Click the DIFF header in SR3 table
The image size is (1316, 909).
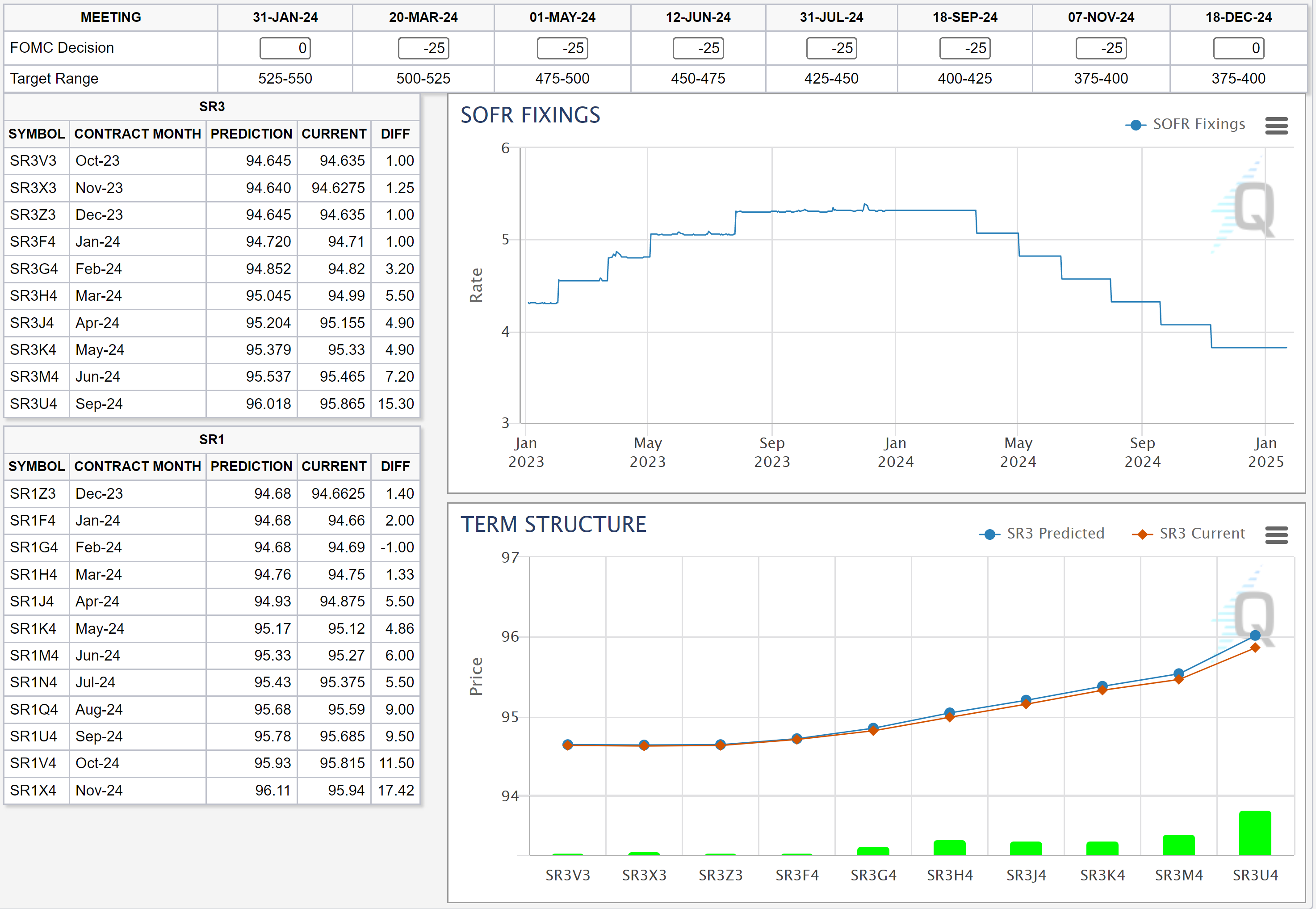(x=395, y=134)
